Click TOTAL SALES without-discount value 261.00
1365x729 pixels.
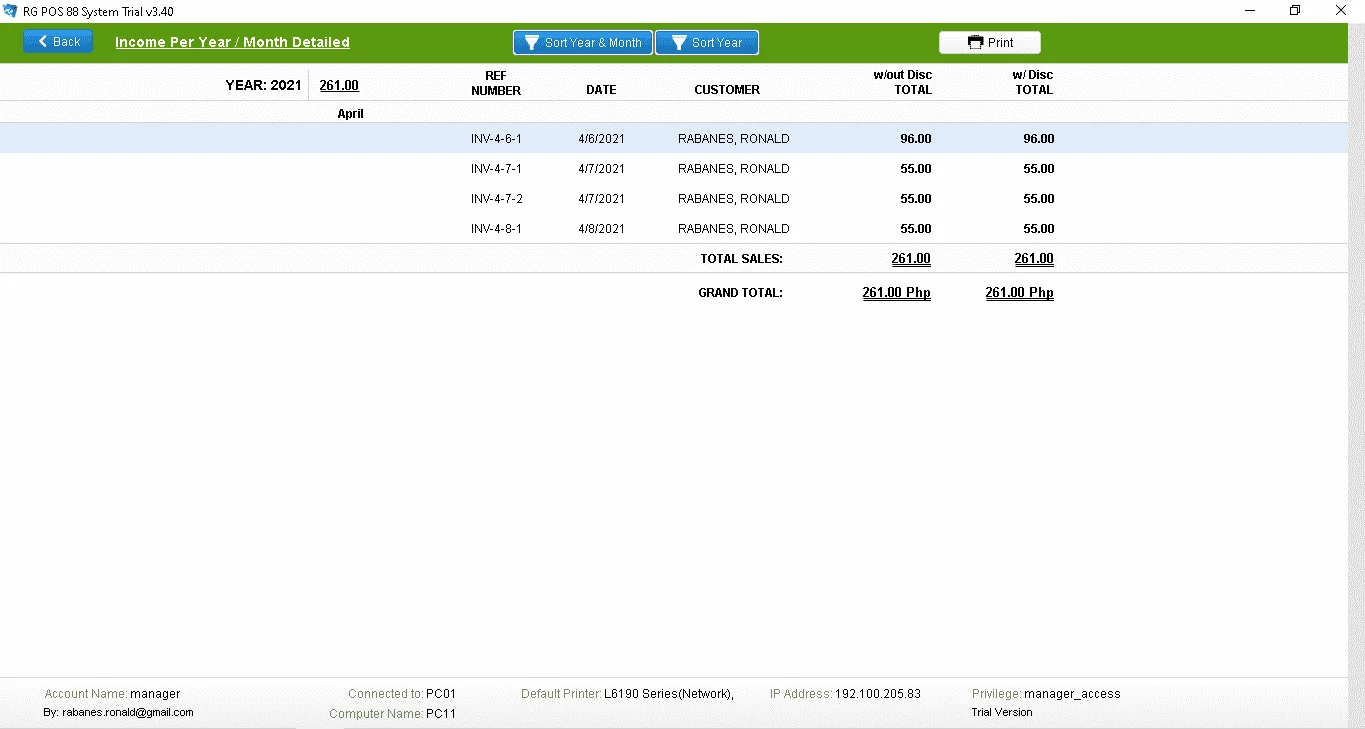(x=911, y=259)
